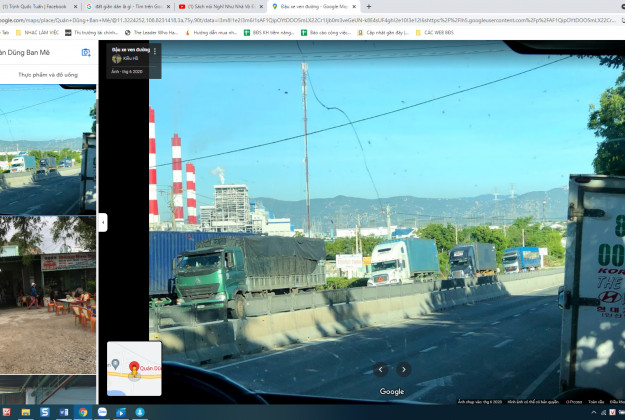Close the Google search tab
Viewport: 625px width, 420px height.
tap(168, 7)
